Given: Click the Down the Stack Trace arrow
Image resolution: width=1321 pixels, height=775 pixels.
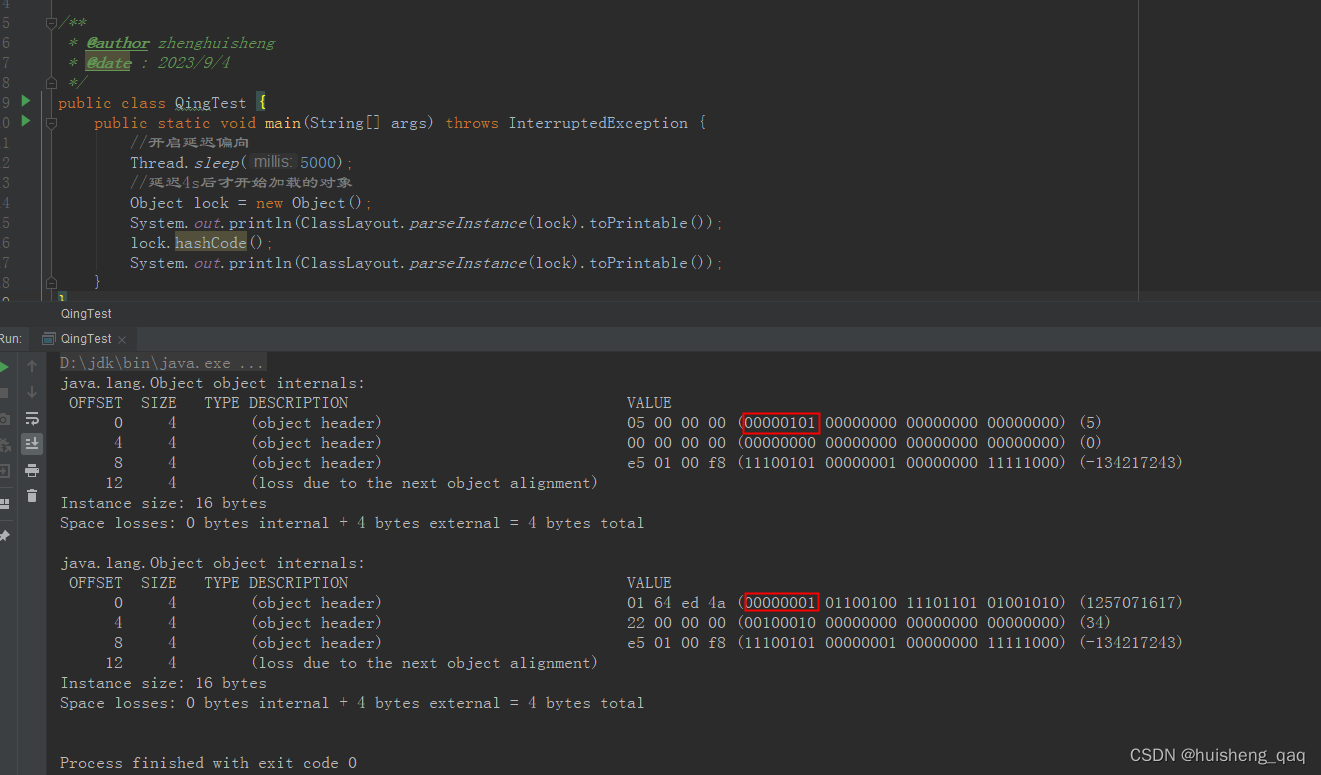Looking at the screenshot, I should click(x=32, y=392).
